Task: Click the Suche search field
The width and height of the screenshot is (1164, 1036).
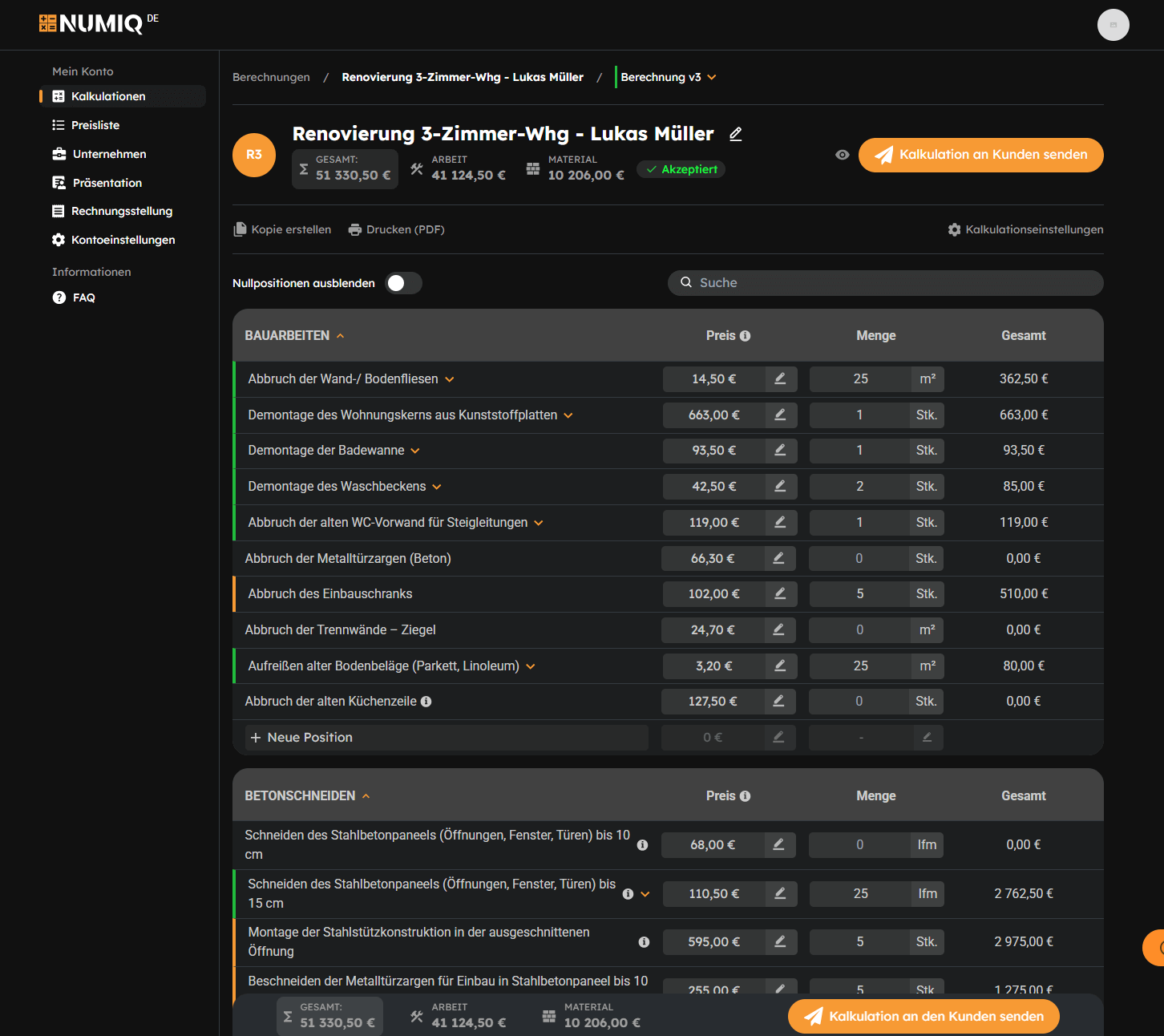Action: [x=885, y=283]
